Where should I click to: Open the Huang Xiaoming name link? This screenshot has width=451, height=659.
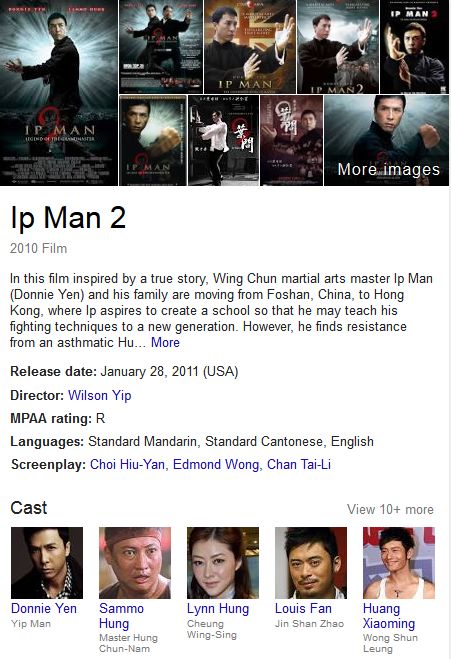point(389,616)
